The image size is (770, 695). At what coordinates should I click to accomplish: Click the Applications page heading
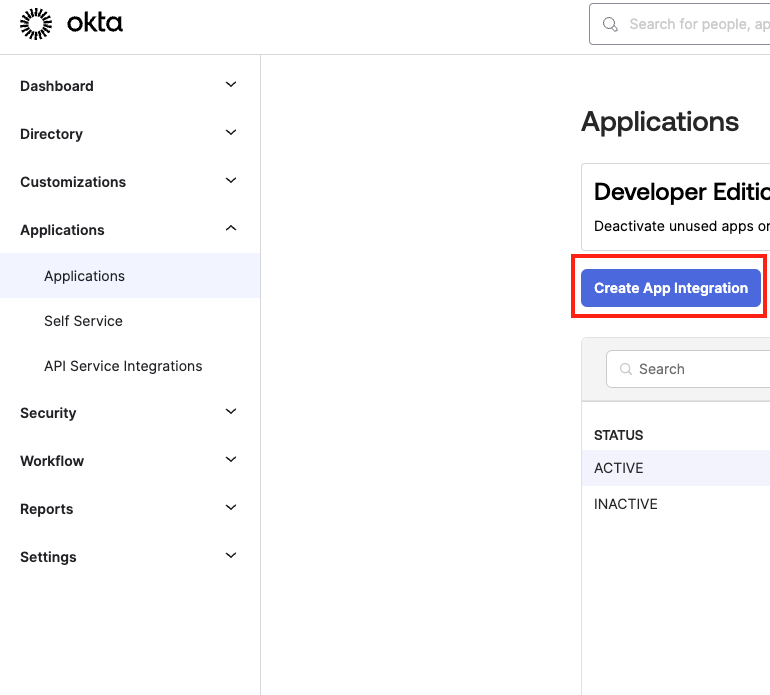660,122
